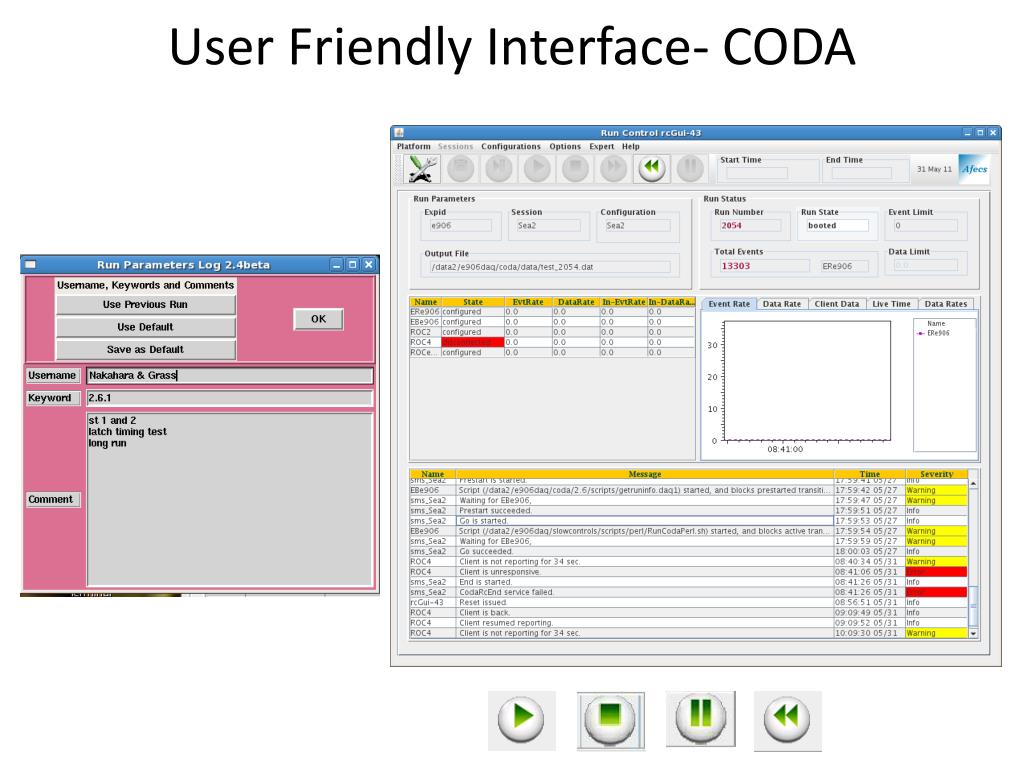Click the greyed-out pause toolbar button
Image resolution: width=1024 pixels, height=768 pixels.
[x=690, y=168]
